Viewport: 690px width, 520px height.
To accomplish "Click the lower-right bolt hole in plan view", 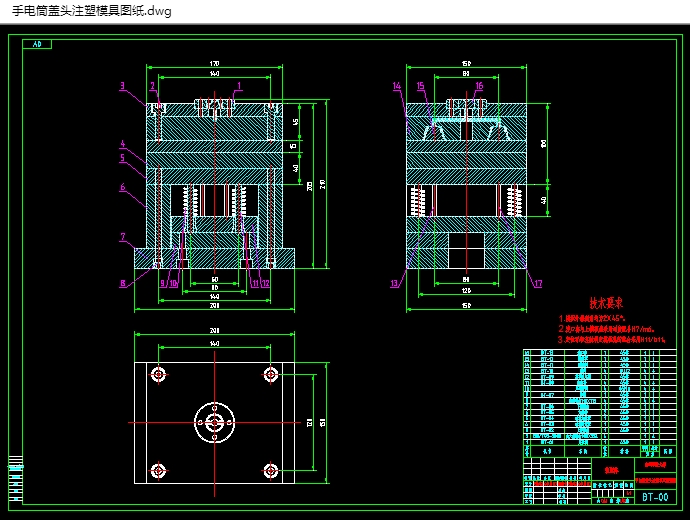I will tap(270, 471).
